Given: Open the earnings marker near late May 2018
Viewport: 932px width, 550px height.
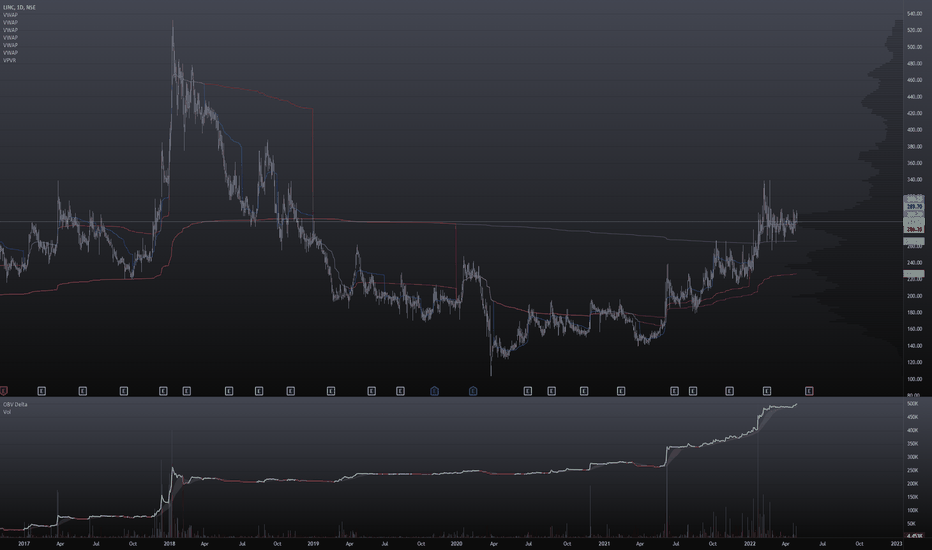Looking at the screenshot, I should coord(229,391).
